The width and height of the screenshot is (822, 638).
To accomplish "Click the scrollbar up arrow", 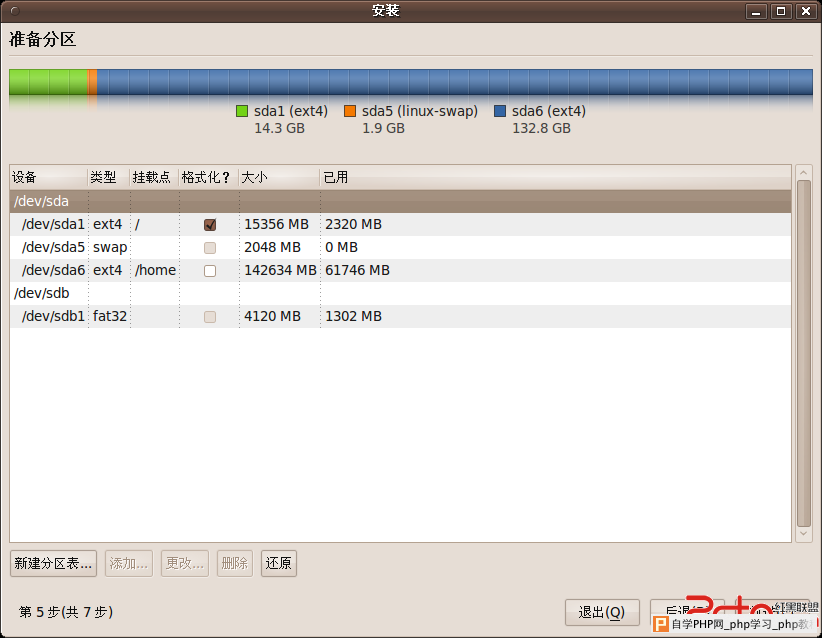I will coord(804,172).
